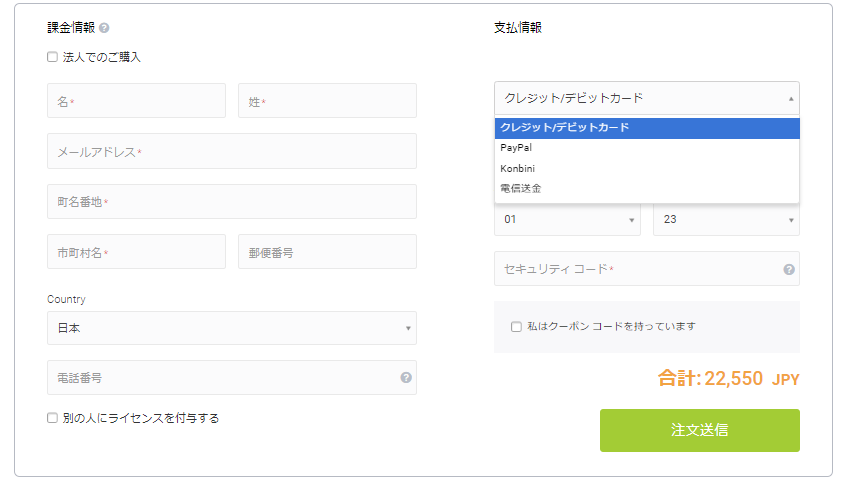Collapse the payment method combo box

click(646, 98)
